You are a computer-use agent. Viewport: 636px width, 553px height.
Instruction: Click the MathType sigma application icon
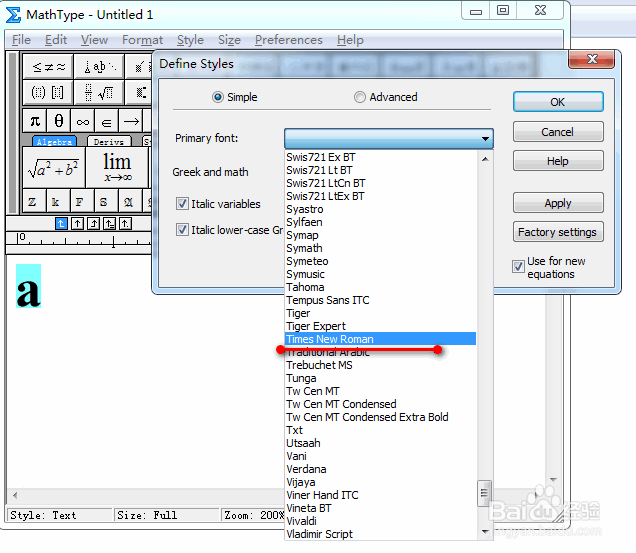pyautogui.click(x=13, y=15)
